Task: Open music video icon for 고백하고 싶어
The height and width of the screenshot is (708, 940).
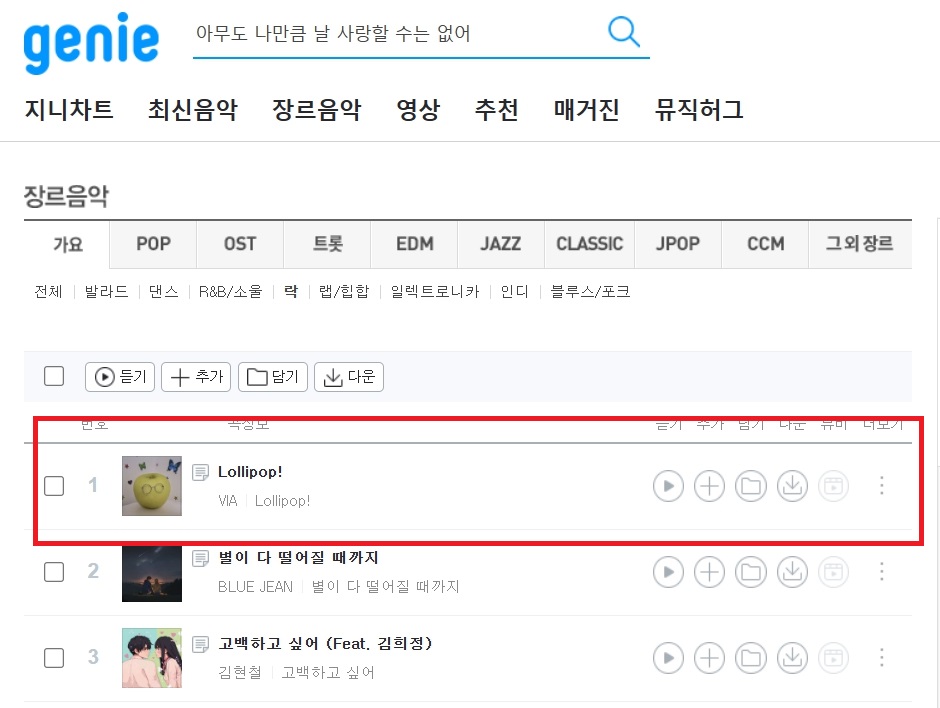Action: (x=833, y=658)
